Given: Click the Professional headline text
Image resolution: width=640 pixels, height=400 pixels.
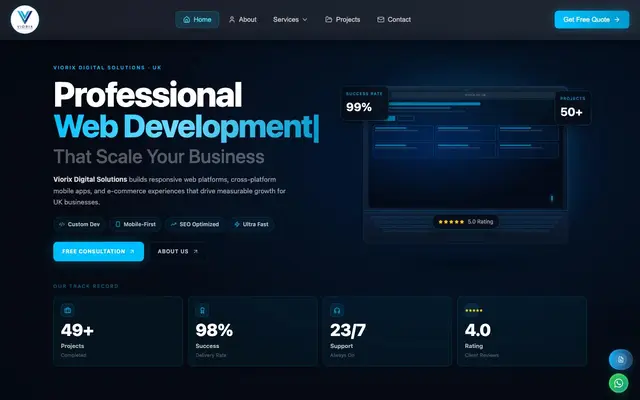Looking at the screenshot, I should coord(148,94).
